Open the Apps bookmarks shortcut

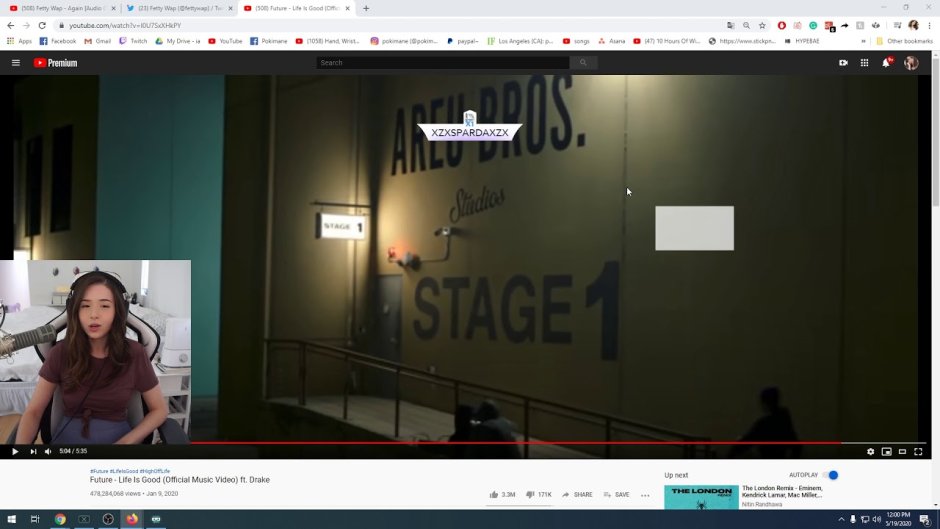pyautogui.click(x=19, y=41)
